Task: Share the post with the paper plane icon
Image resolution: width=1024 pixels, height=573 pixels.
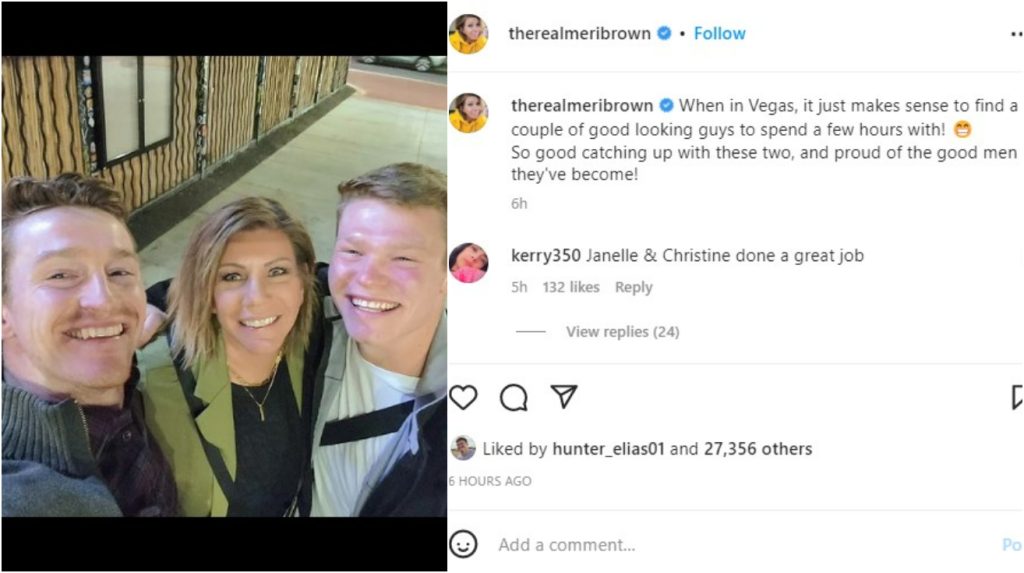Action: pos(564,397)
